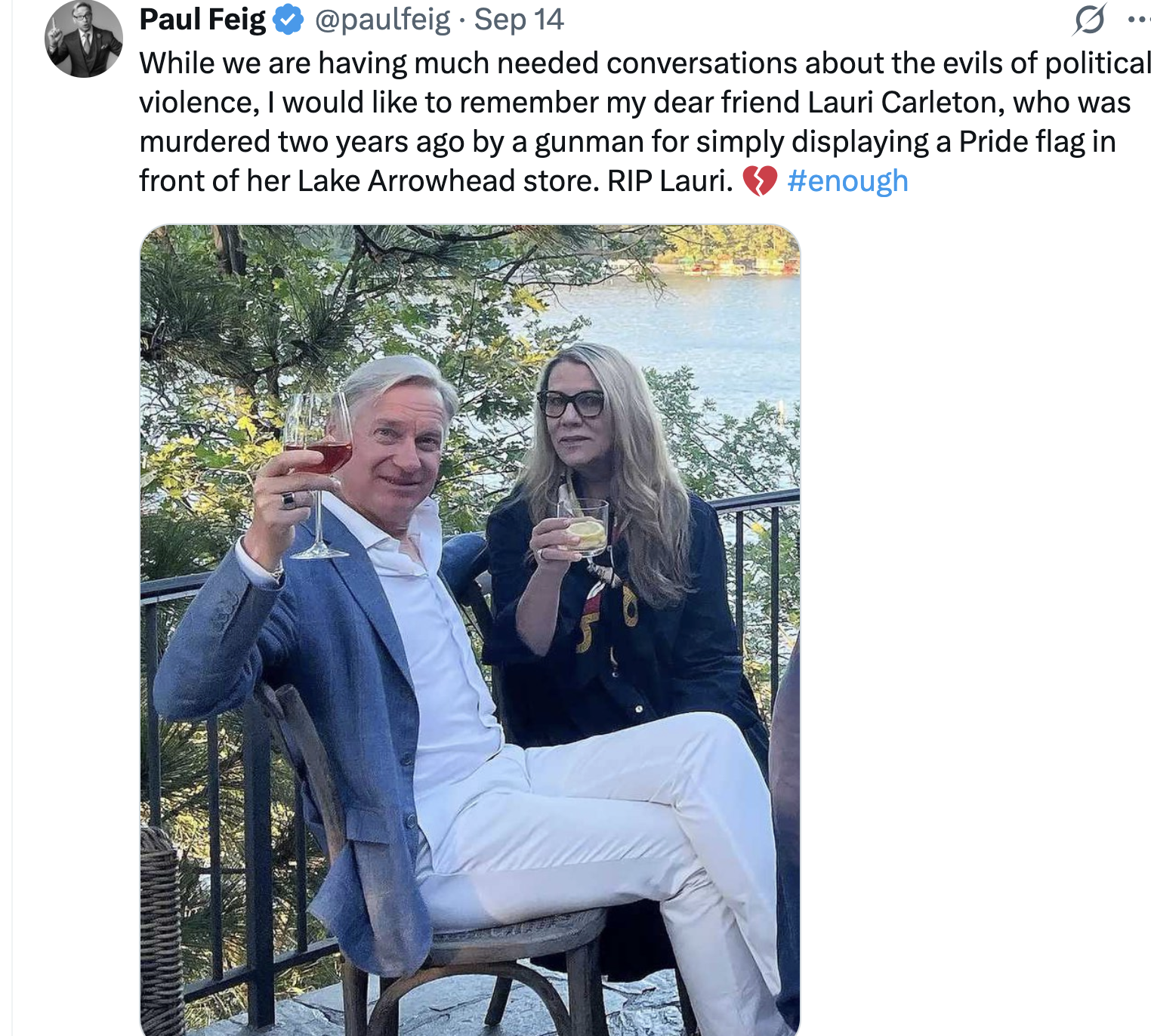Open Paul Feig's profile avatar
The height and width of the screenshot is (1036, 1151).
(84, 39)
